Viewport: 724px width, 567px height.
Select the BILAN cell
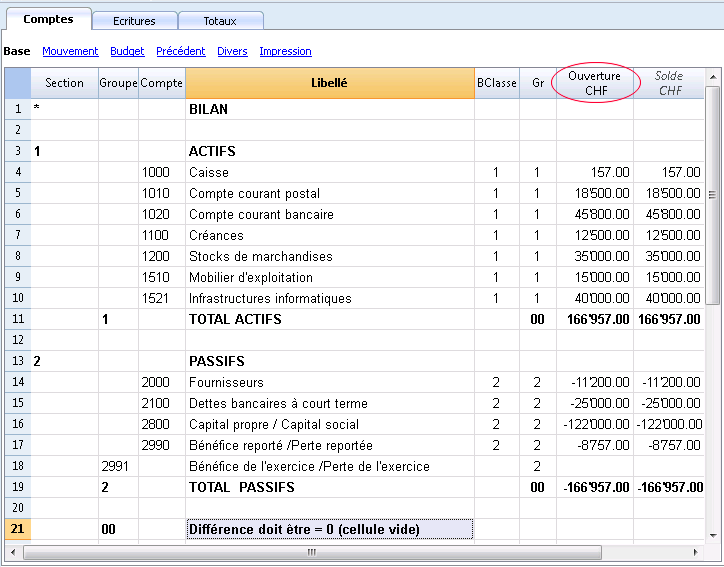(330, 109)
